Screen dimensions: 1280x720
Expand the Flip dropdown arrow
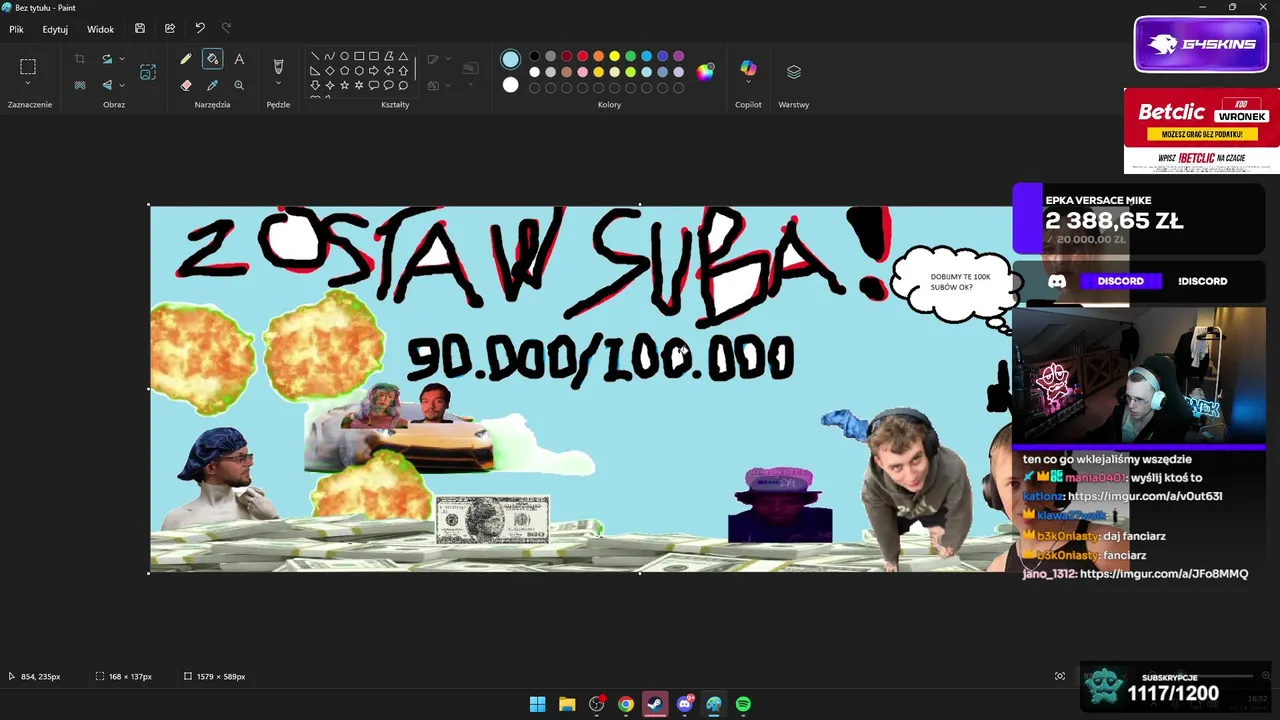coord(122,85)
